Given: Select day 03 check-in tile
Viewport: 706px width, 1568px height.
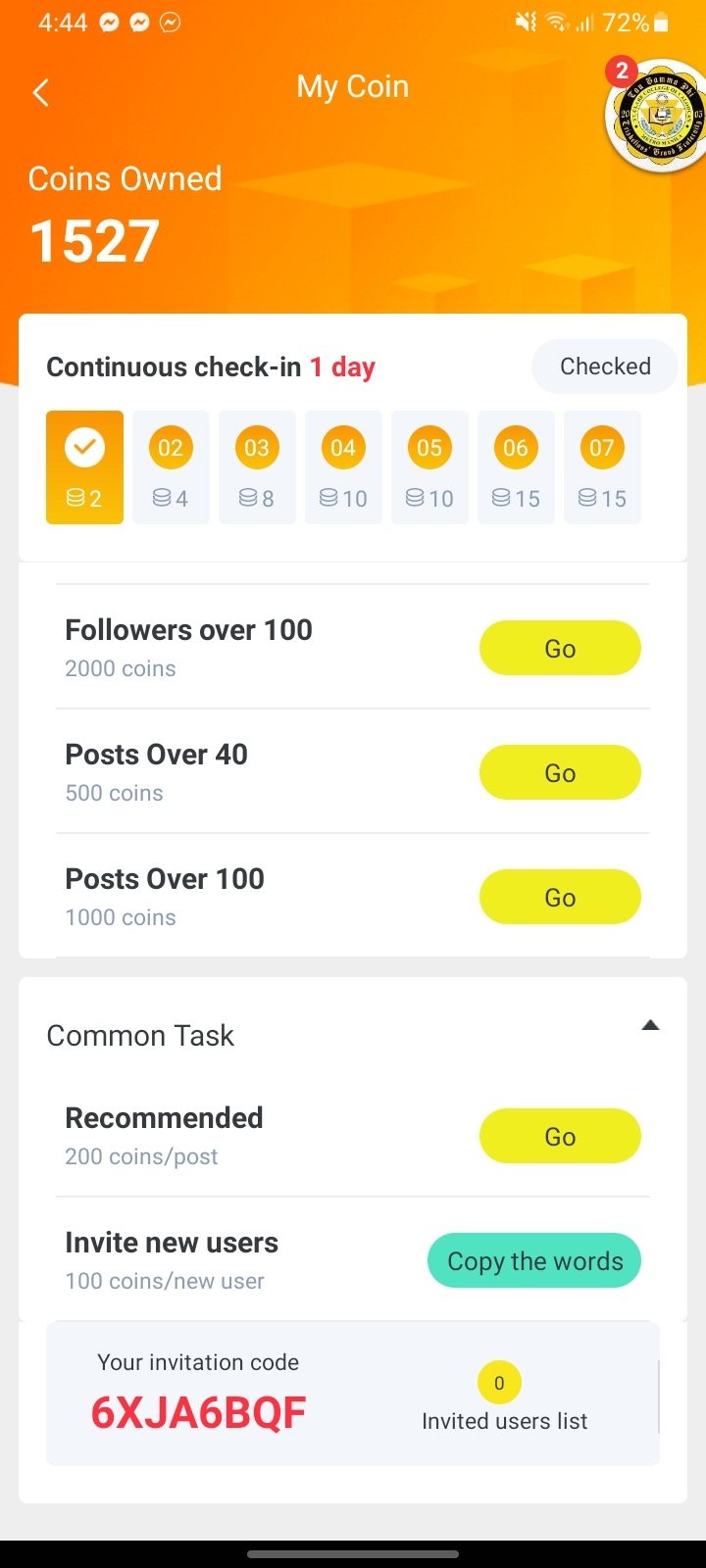Looking at the screenshot, I should coord(257,467).
